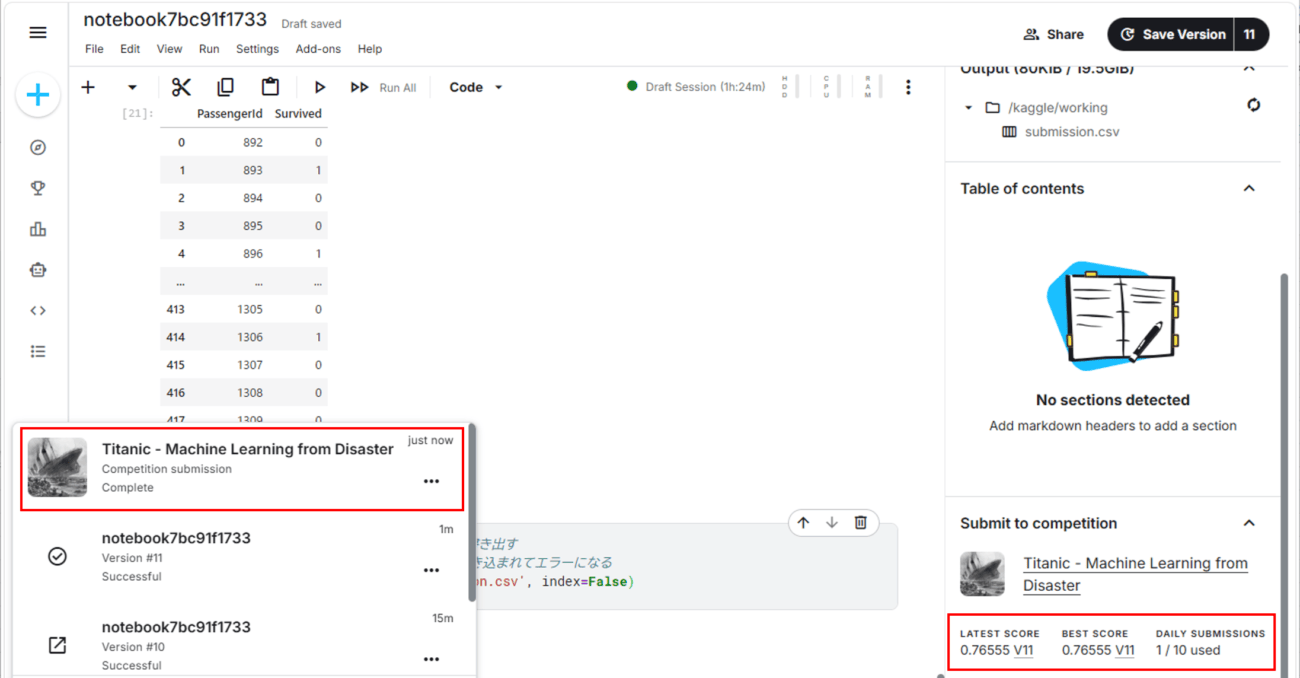Refresh the output files list
The width and height of the screenshot is (1300, 678).
(1254, 105)
